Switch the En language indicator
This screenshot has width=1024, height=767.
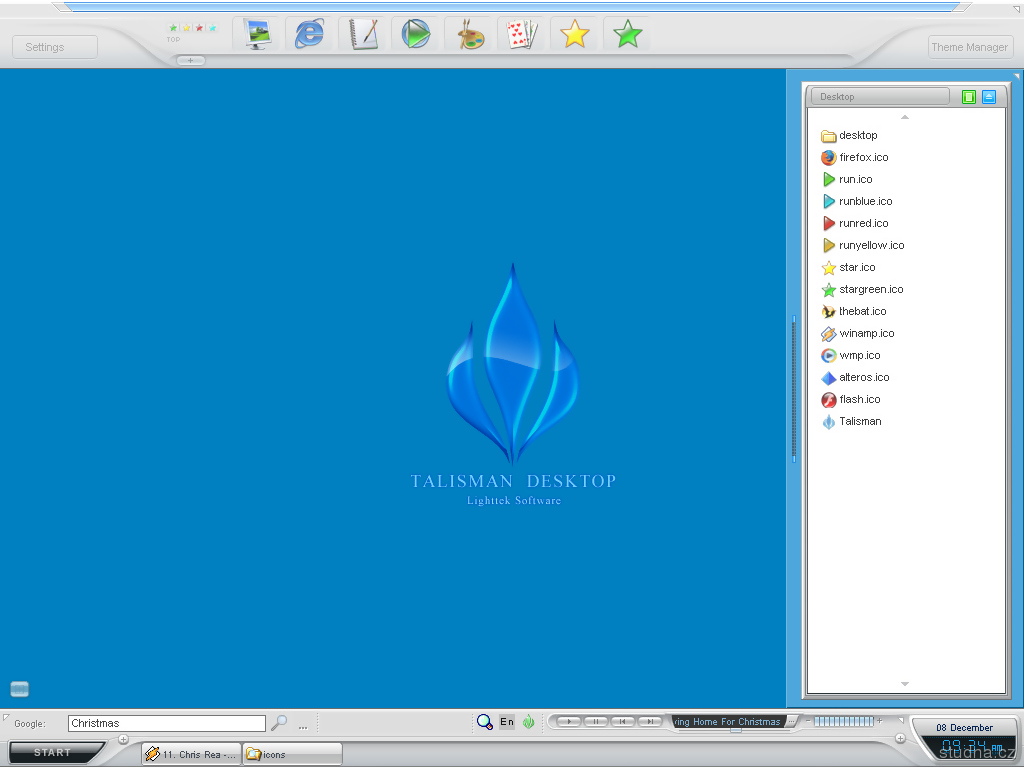(x=507, y=722)
